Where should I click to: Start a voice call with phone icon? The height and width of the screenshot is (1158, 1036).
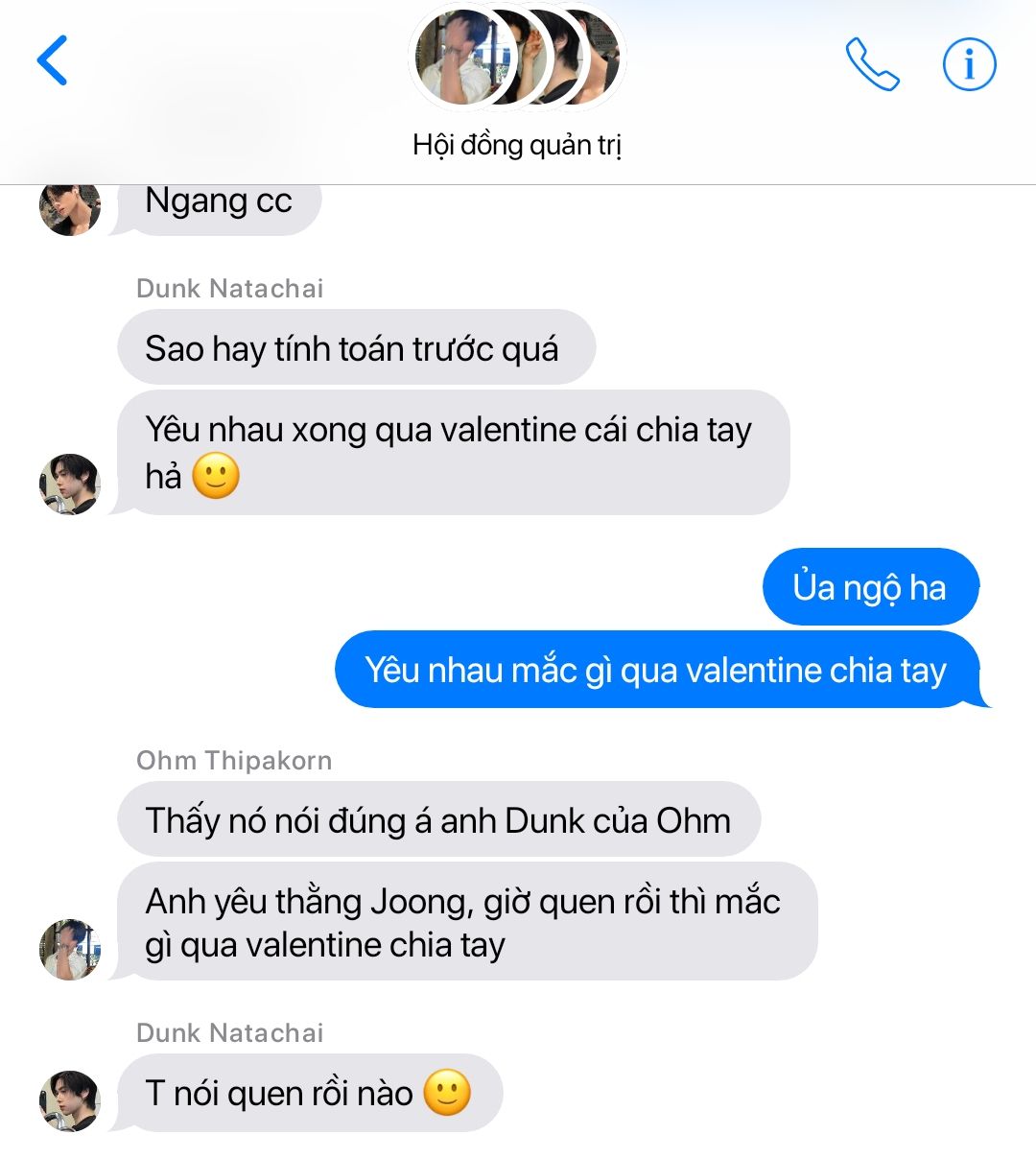coord(872,64)
